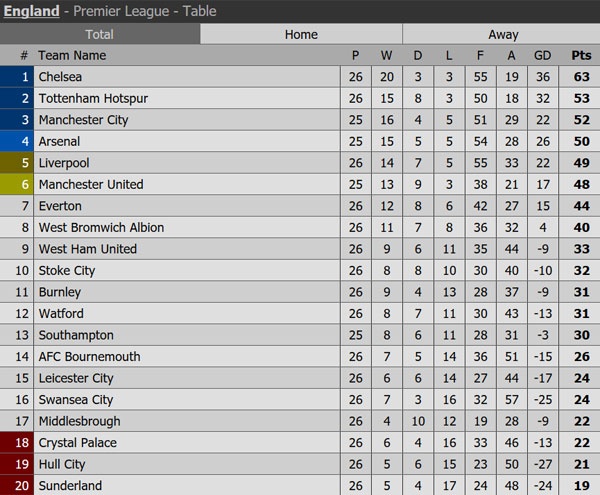Click Liverpool's olive position 5 badge
The image size is (600, 495).
pyautogui.click(x=17, y=163)
